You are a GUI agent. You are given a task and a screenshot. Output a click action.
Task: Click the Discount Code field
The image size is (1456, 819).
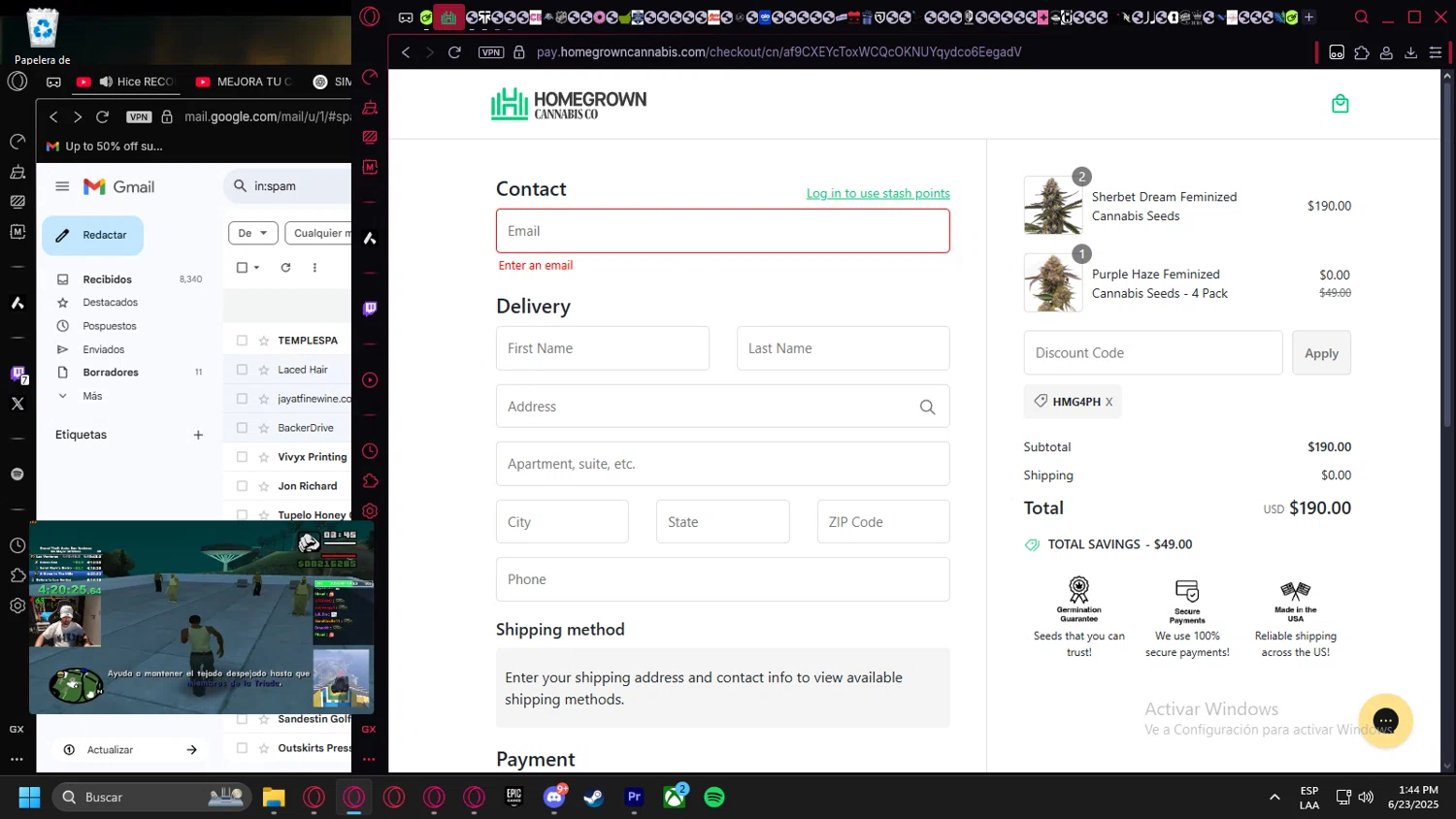[x=1153, y=353]
